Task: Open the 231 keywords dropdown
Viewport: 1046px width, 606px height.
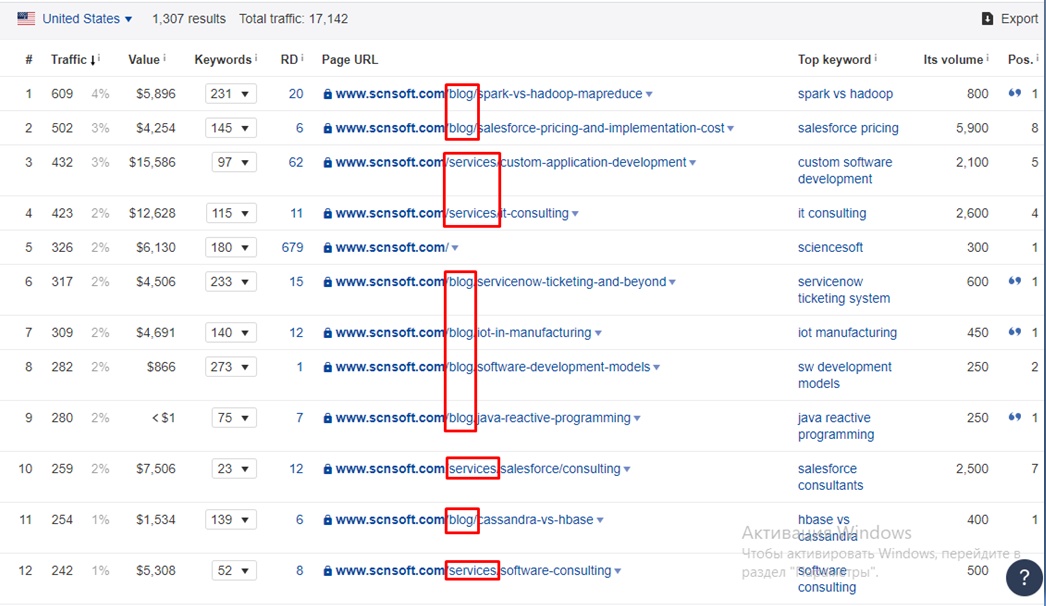Action: point(231,94)
